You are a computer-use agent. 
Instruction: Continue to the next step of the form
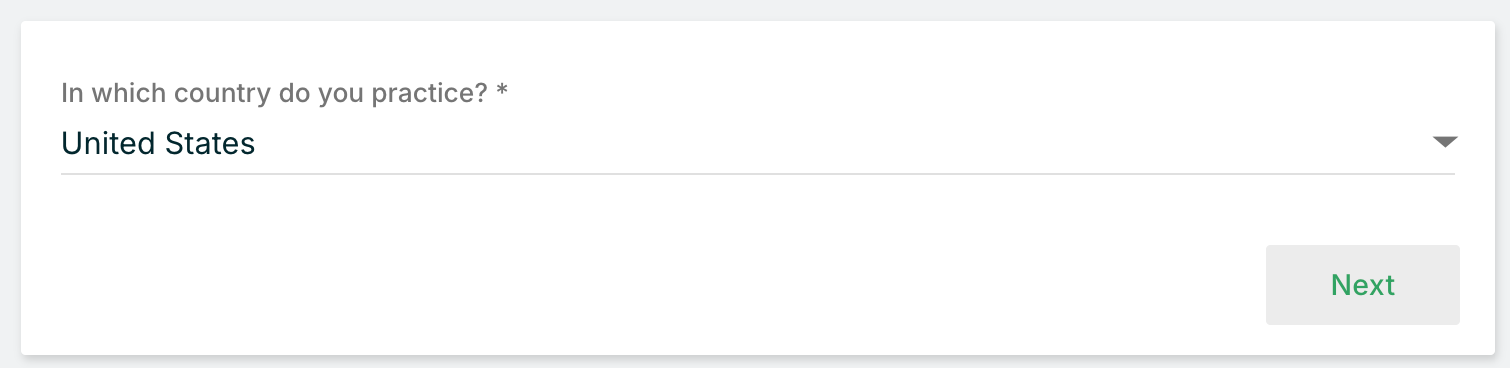click(x=1362, y=285)
